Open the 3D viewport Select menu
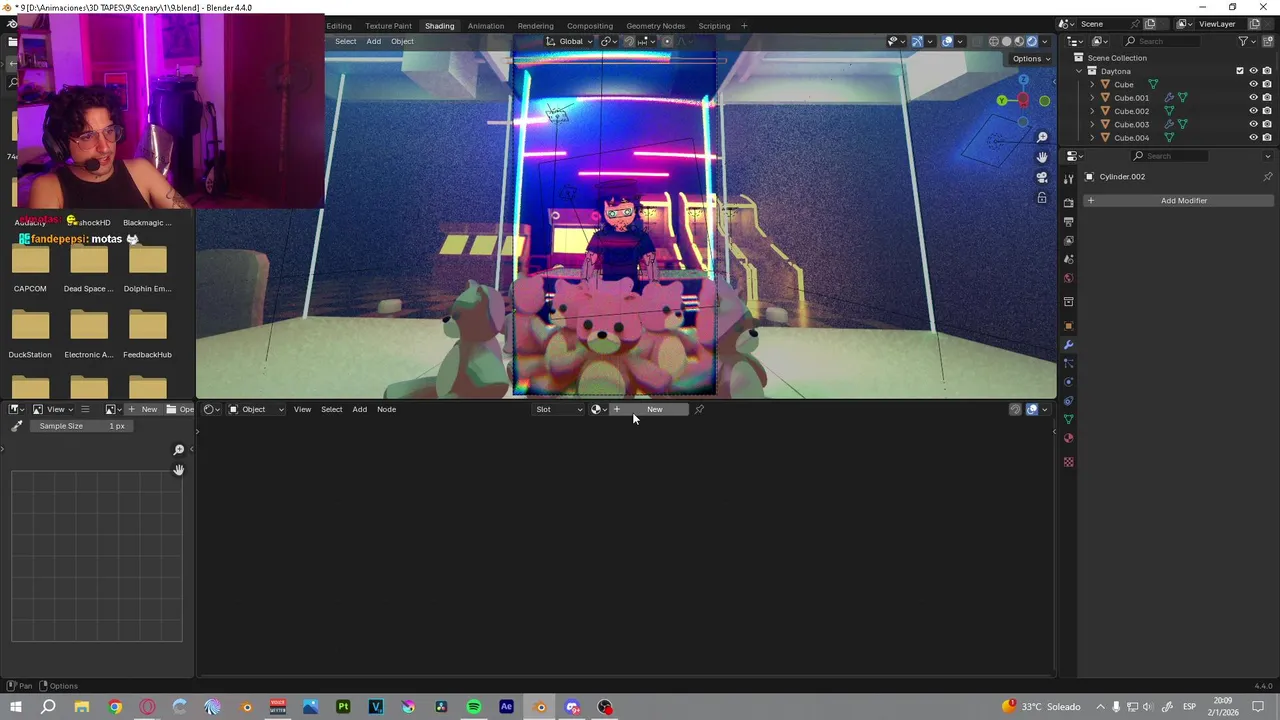Viewport: 1280px width, 720px height. point(345,41)
